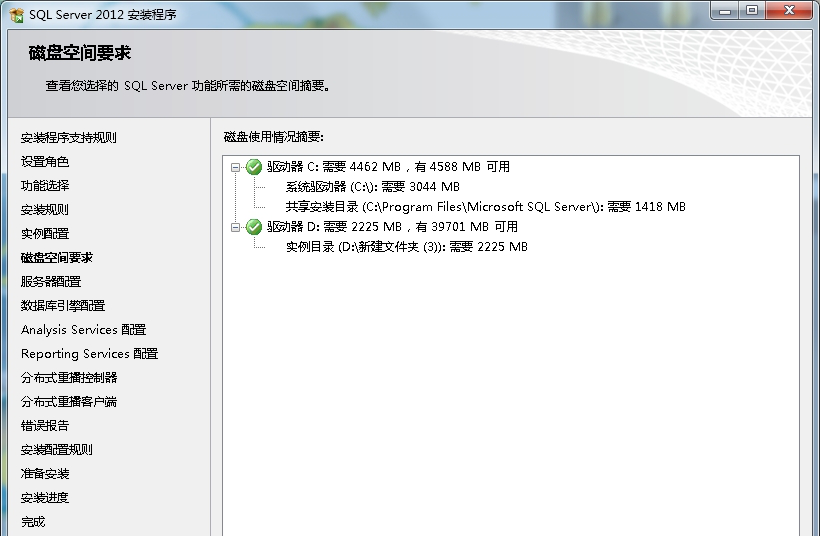
Task: Maximize the SQL Server 2012 setup window
Action: click(x=752, y=10)
